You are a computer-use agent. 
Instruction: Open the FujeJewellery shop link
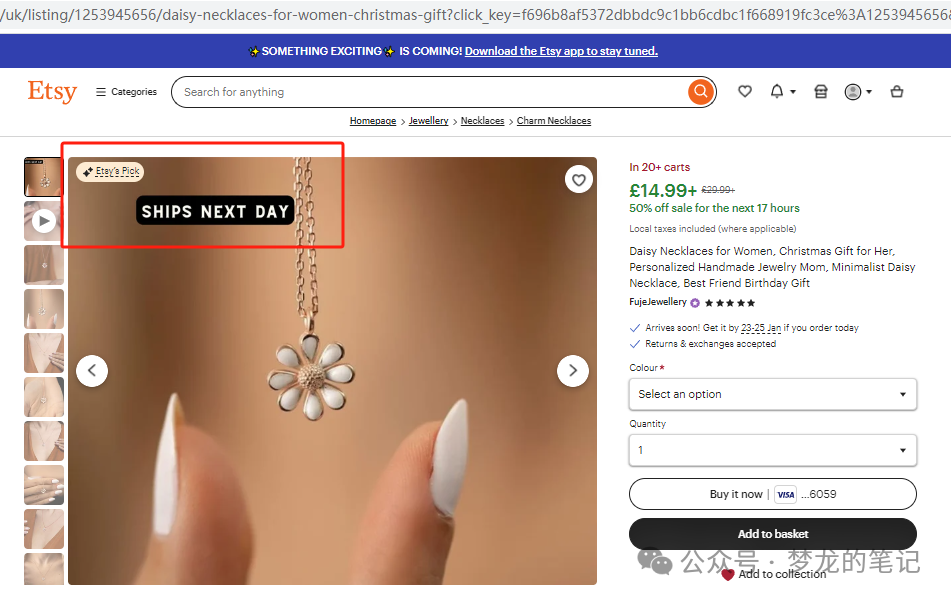click(x=658, y=302)
